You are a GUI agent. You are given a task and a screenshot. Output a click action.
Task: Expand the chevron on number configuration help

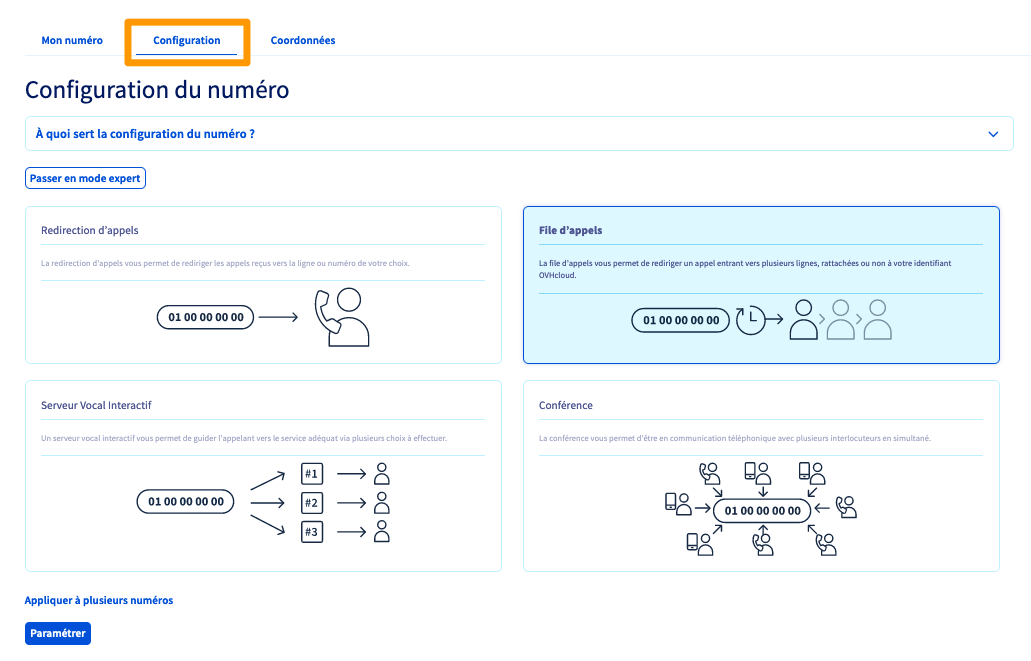[x=993, y=134]
